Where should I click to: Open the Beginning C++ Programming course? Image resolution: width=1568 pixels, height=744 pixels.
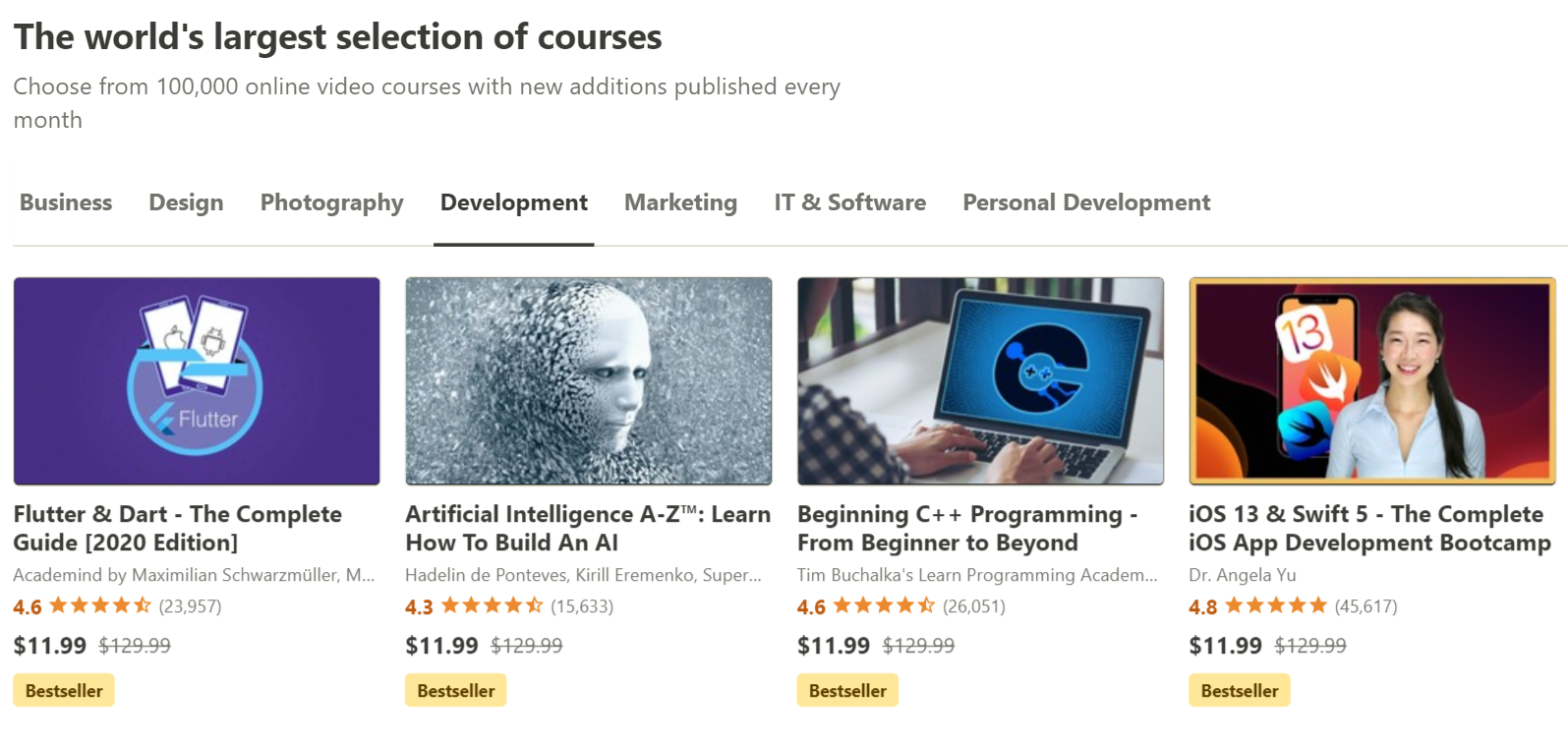coord(966,528)
